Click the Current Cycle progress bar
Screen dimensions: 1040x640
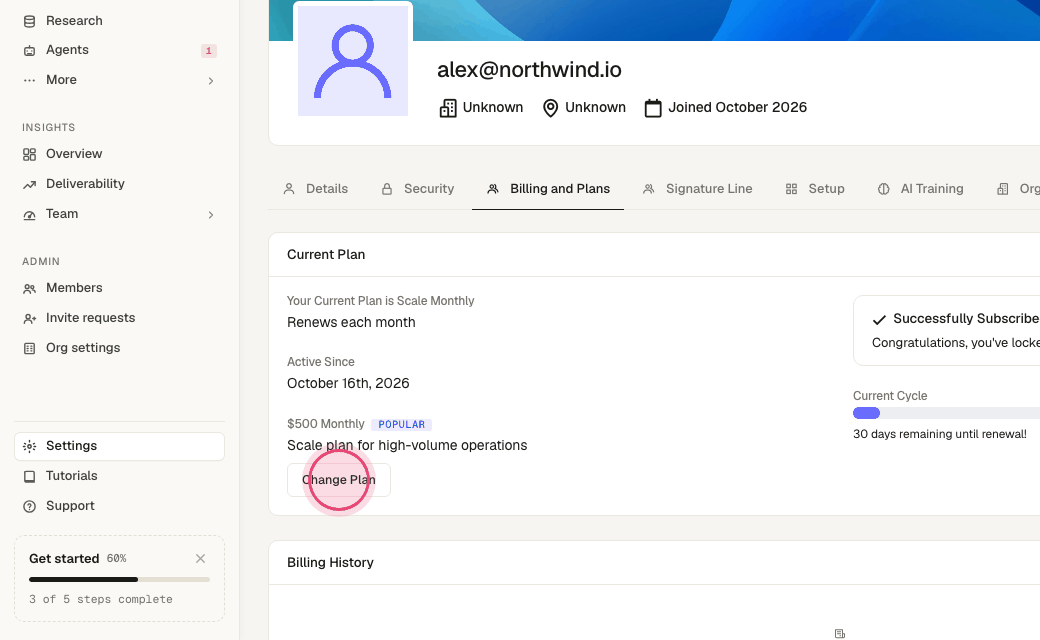pos(946,413)
